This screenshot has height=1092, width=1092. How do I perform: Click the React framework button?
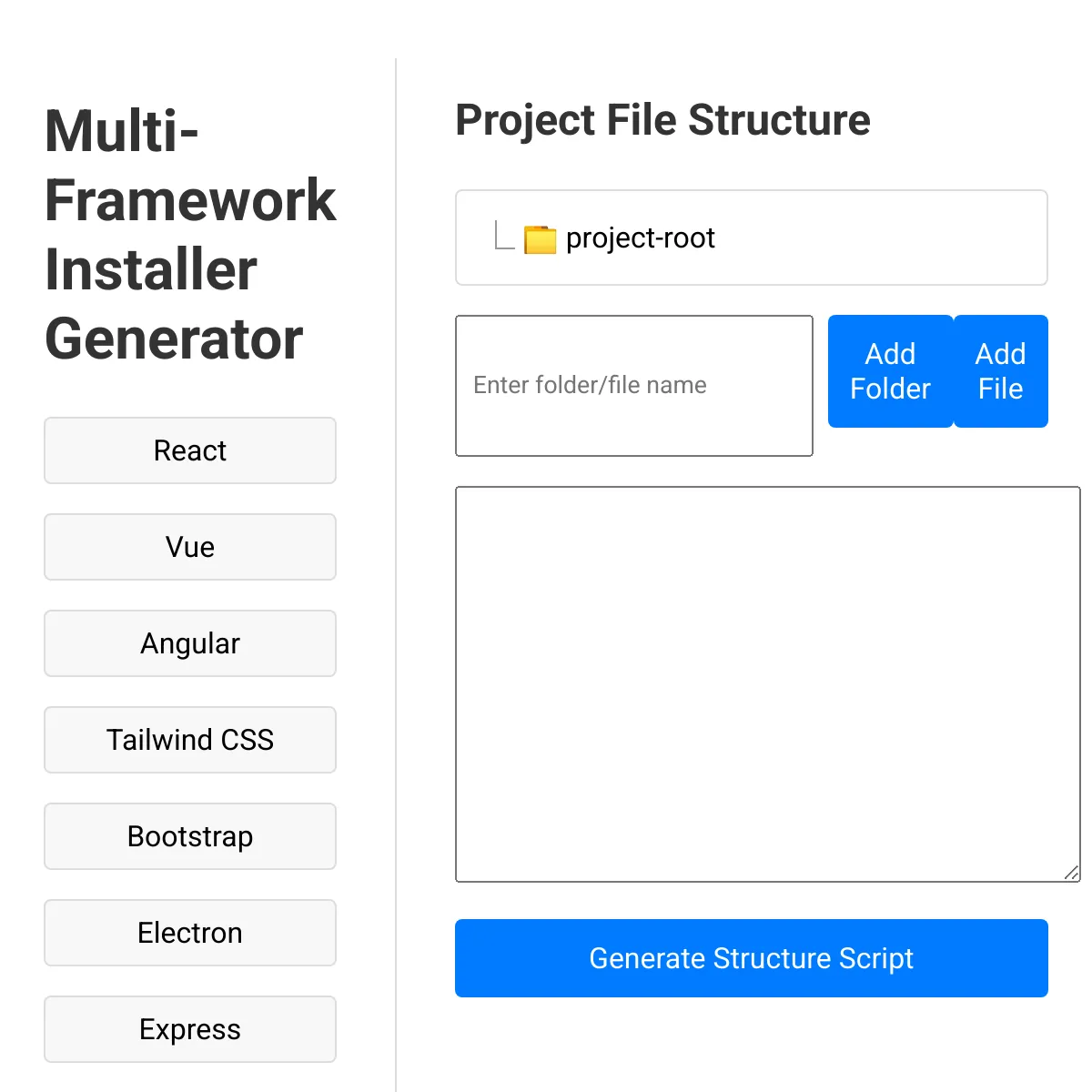point(190,450)
